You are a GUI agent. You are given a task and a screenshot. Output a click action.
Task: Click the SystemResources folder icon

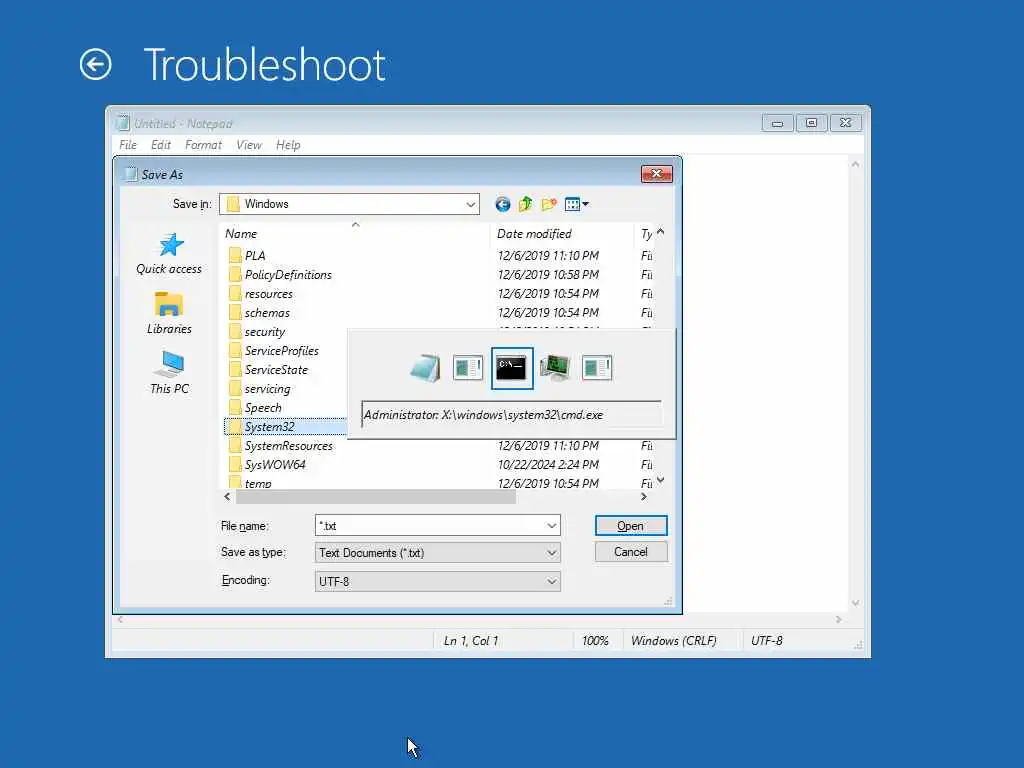(x=235, y=445)
